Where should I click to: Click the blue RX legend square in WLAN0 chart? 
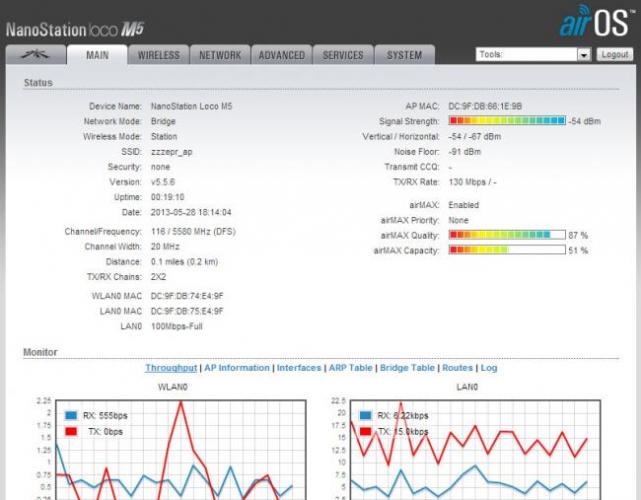(x=72, y=415)
